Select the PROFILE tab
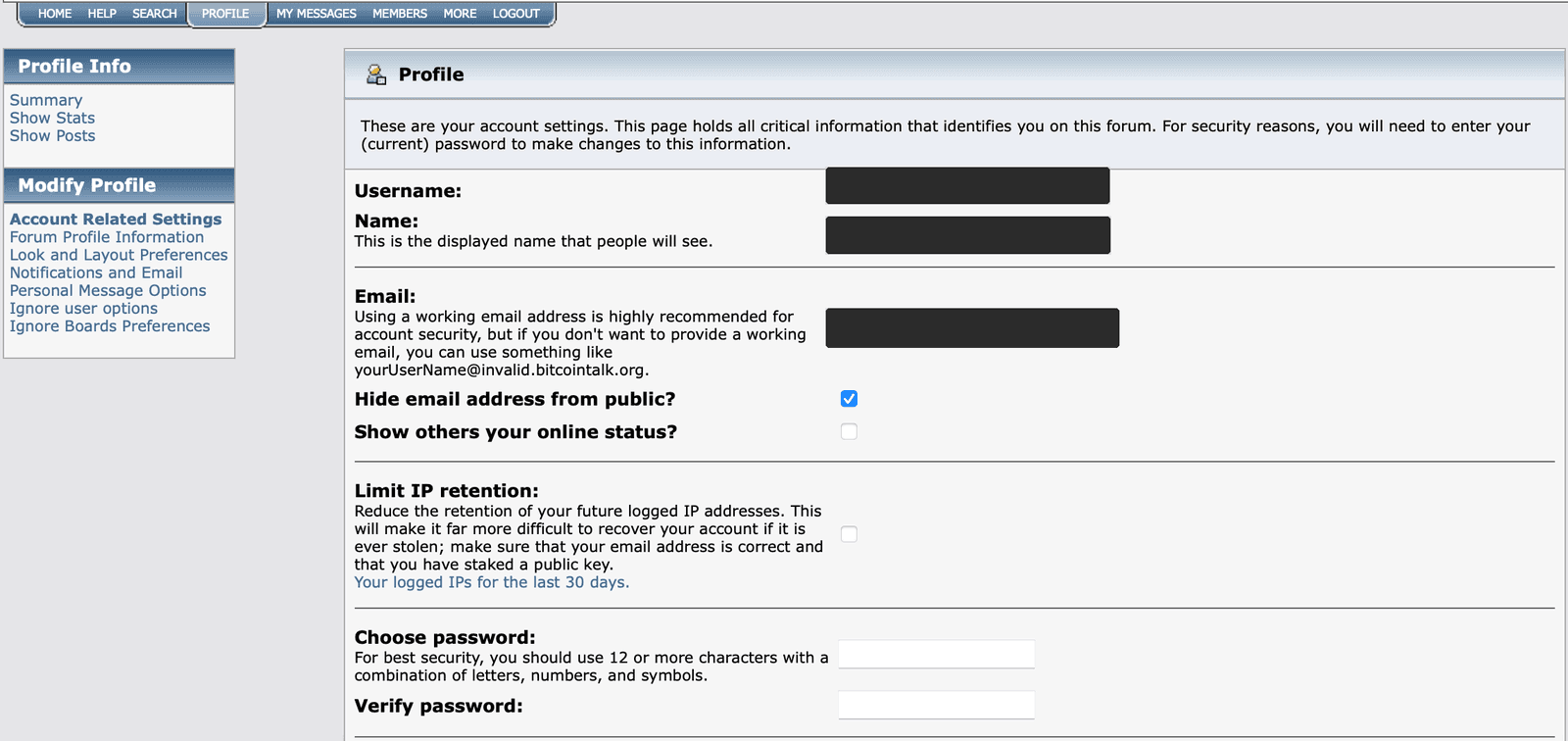The width and height of the screenshot is (1568, 741). coord(225,14)
